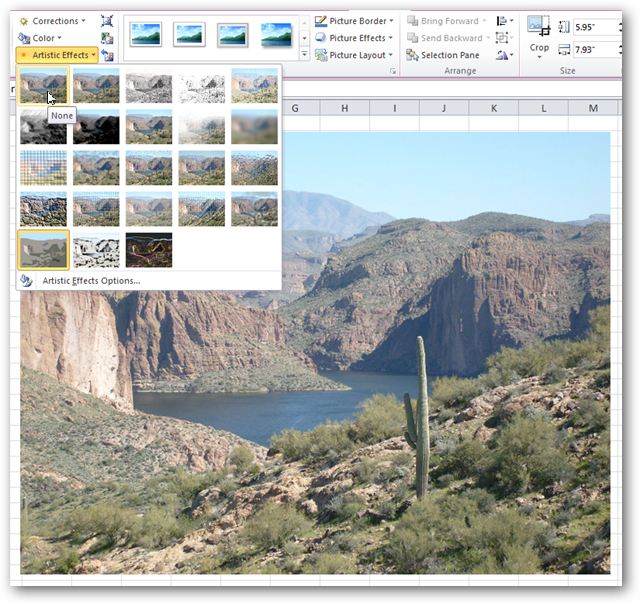Expand the full Picture Styles gallery

pos(304,54)
